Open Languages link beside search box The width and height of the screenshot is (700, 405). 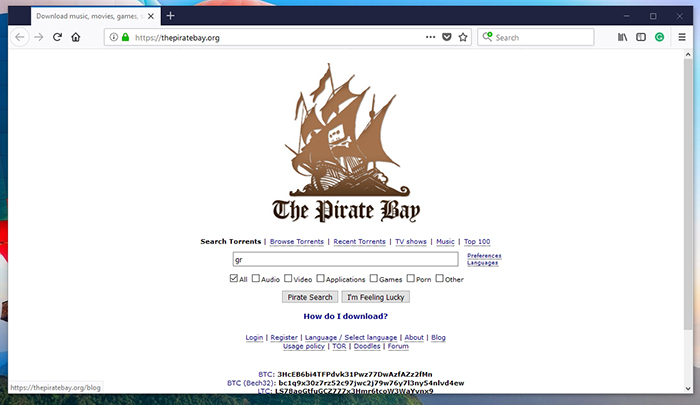483,263
